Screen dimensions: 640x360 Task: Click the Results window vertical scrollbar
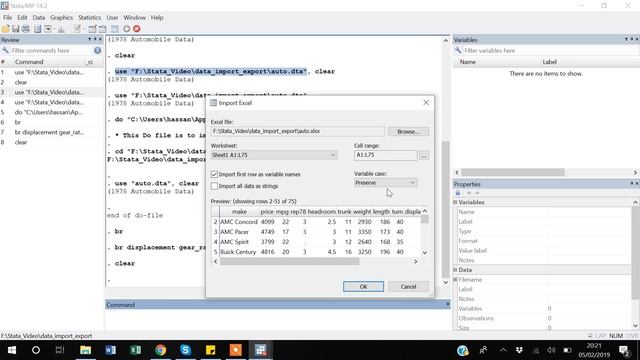click(x=445, y=209)
